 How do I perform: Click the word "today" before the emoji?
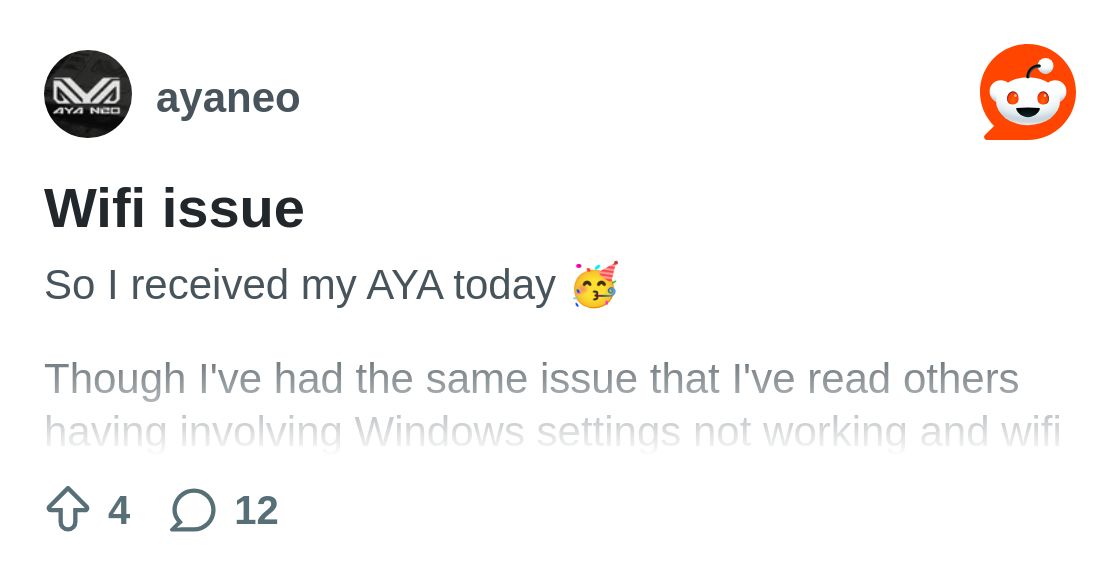pos(504,285)
